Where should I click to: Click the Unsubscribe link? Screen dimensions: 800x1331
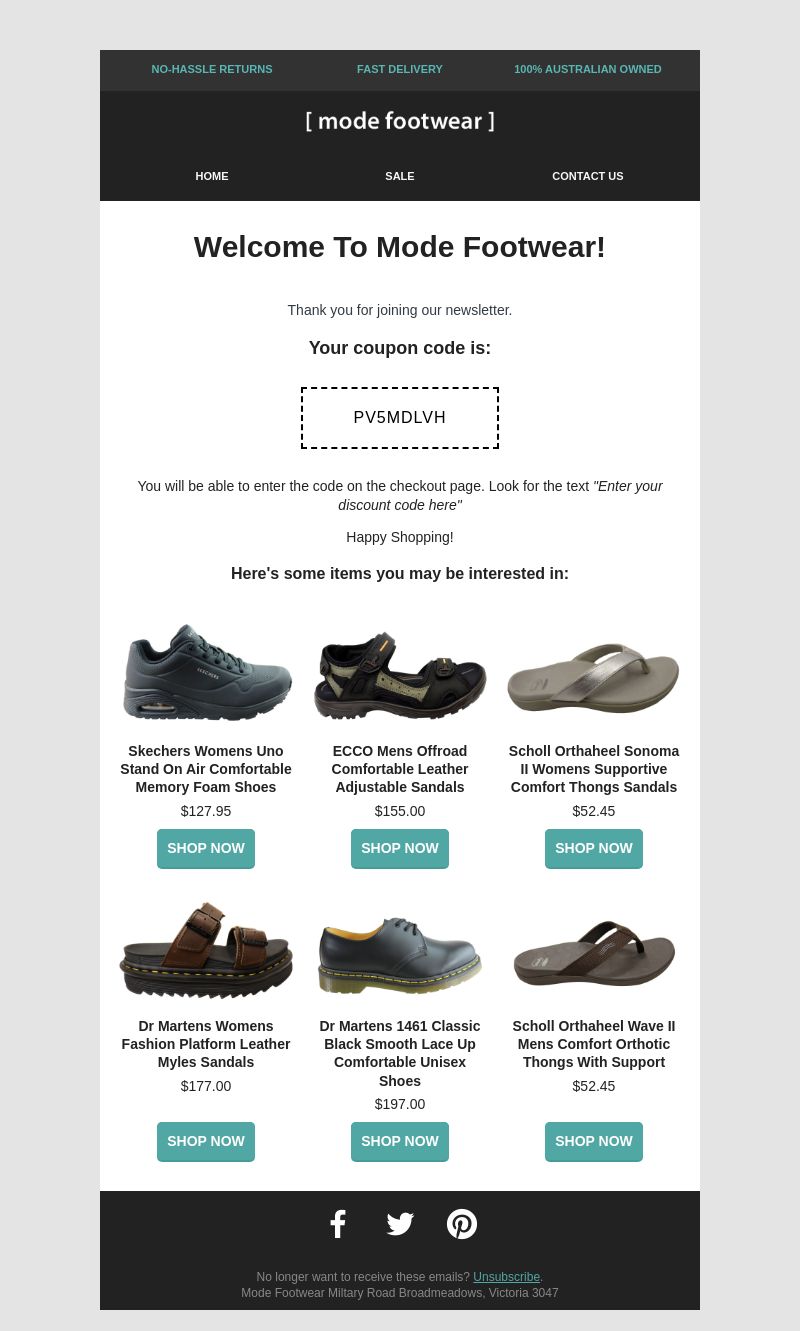(x=506, y=1277)
